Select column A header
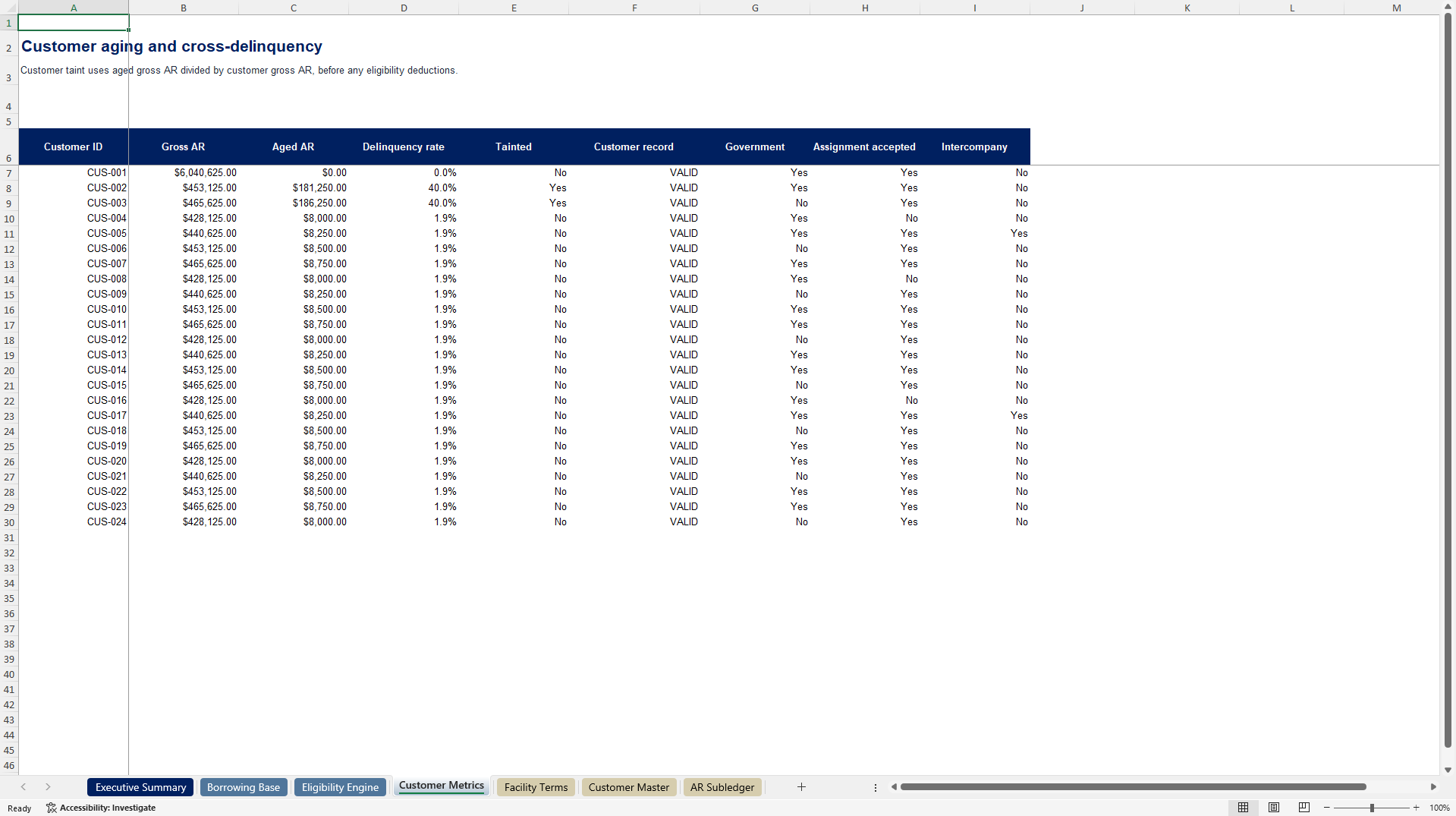This screenshot has width=1456, height=816. click(x=74, y=8)
